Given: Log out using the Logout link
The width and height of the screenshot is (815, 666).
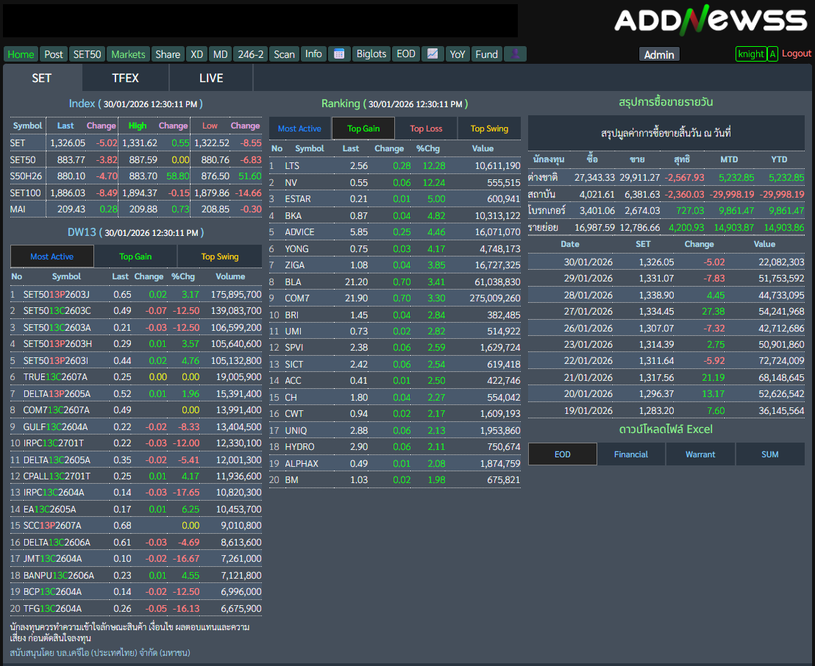Looking at the screenshot, I should (796, 54).
